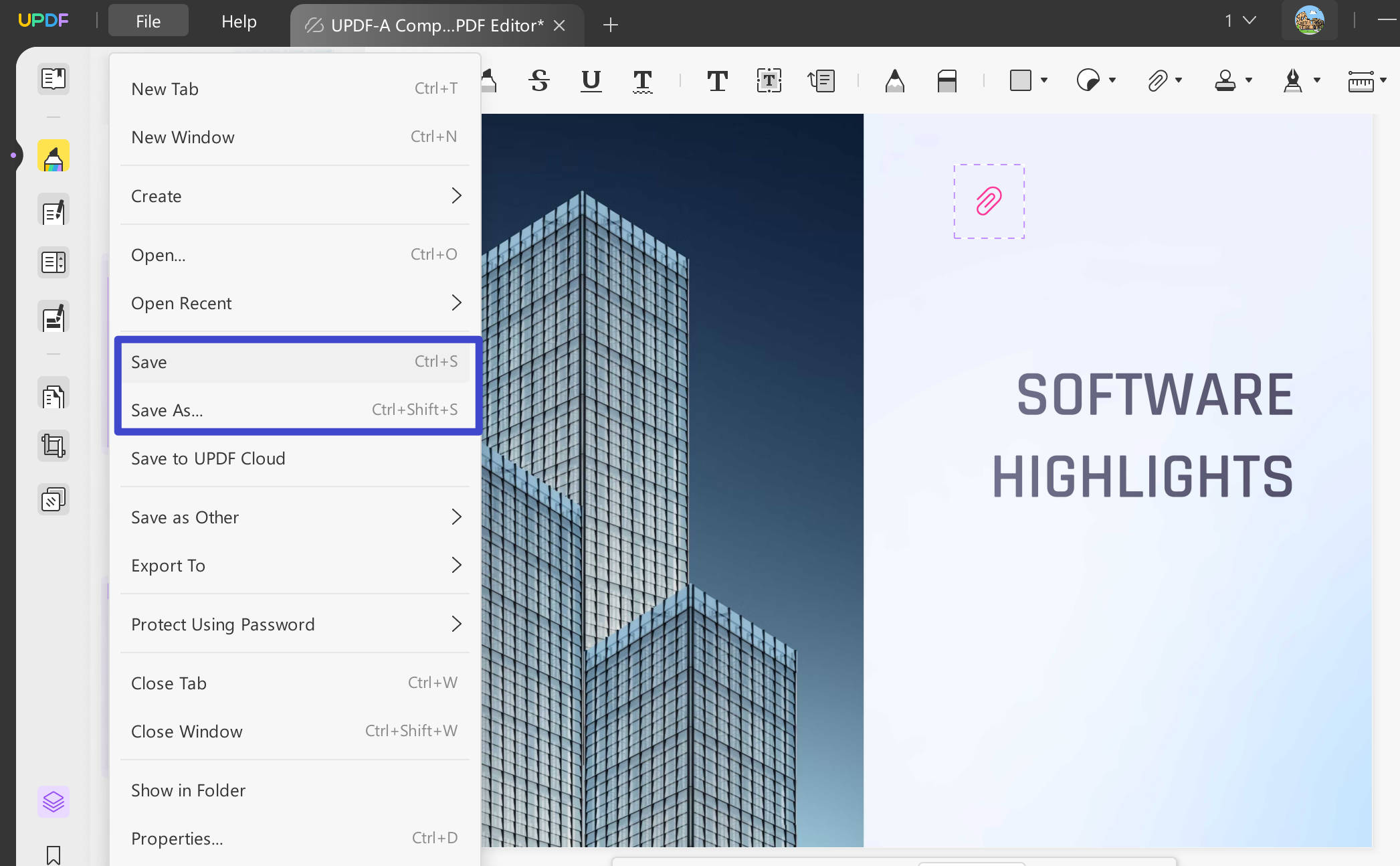The width and height of the screenshot is (1400, 866).
Task: Select the Eraser tool
Action: click(948, 80)
